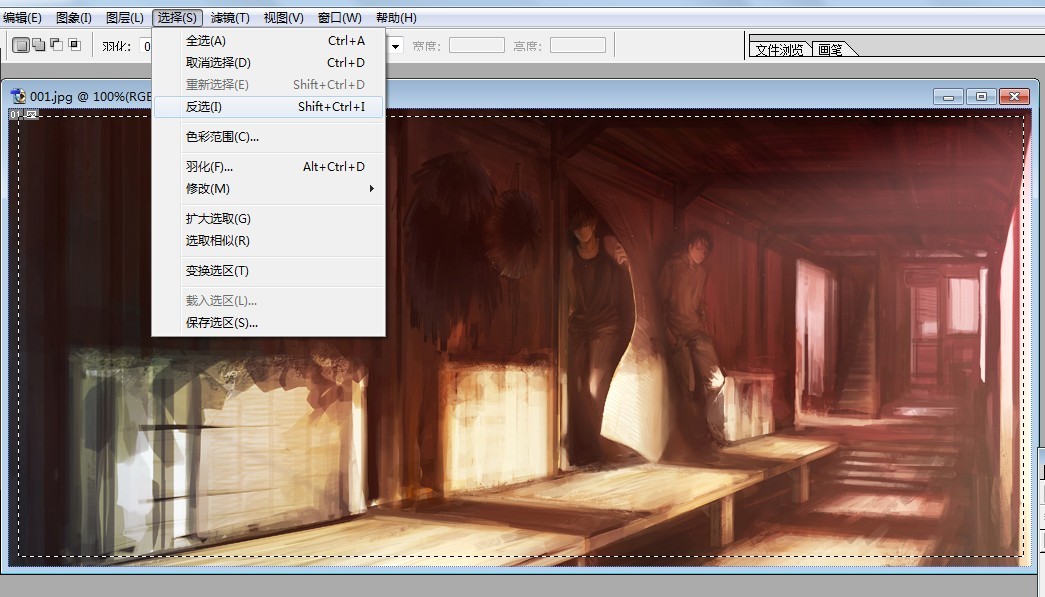Invert the selection with 反选(I)
Screen dimensions: 1045x597
[269, 107]
